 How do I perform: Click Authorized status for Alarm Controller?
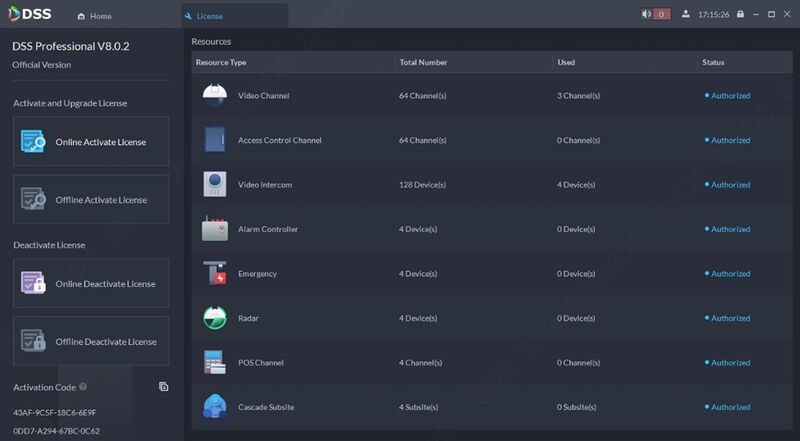coord(728,229)
